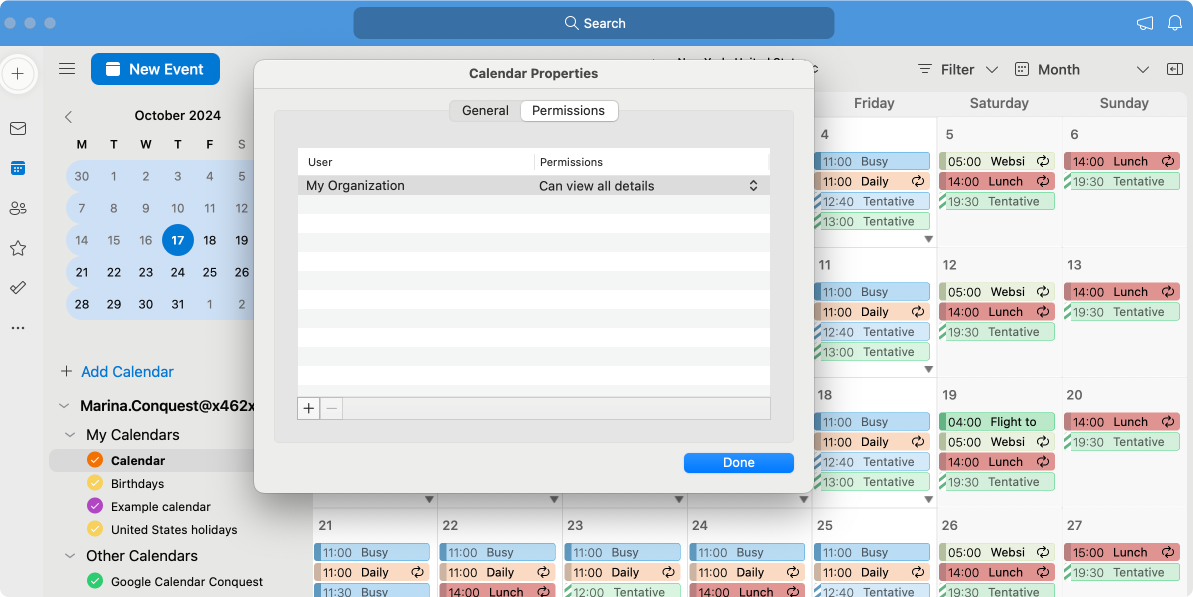This screenshot has width=1193, height=597.
Task: Click the Done button
Action: pos(738,462)
